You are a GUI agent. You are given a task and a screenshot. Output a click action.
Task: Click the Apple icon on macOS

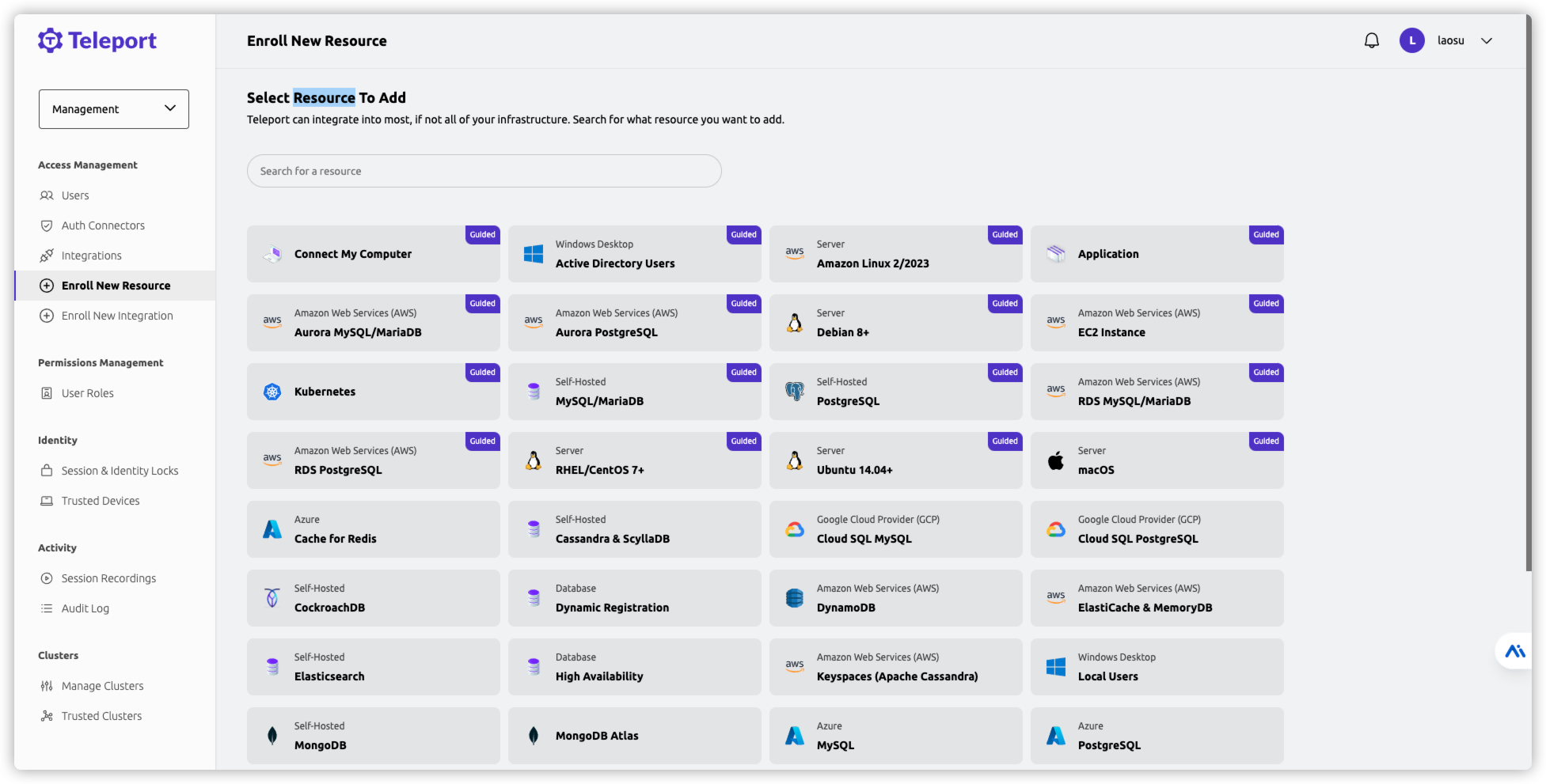1056,460
